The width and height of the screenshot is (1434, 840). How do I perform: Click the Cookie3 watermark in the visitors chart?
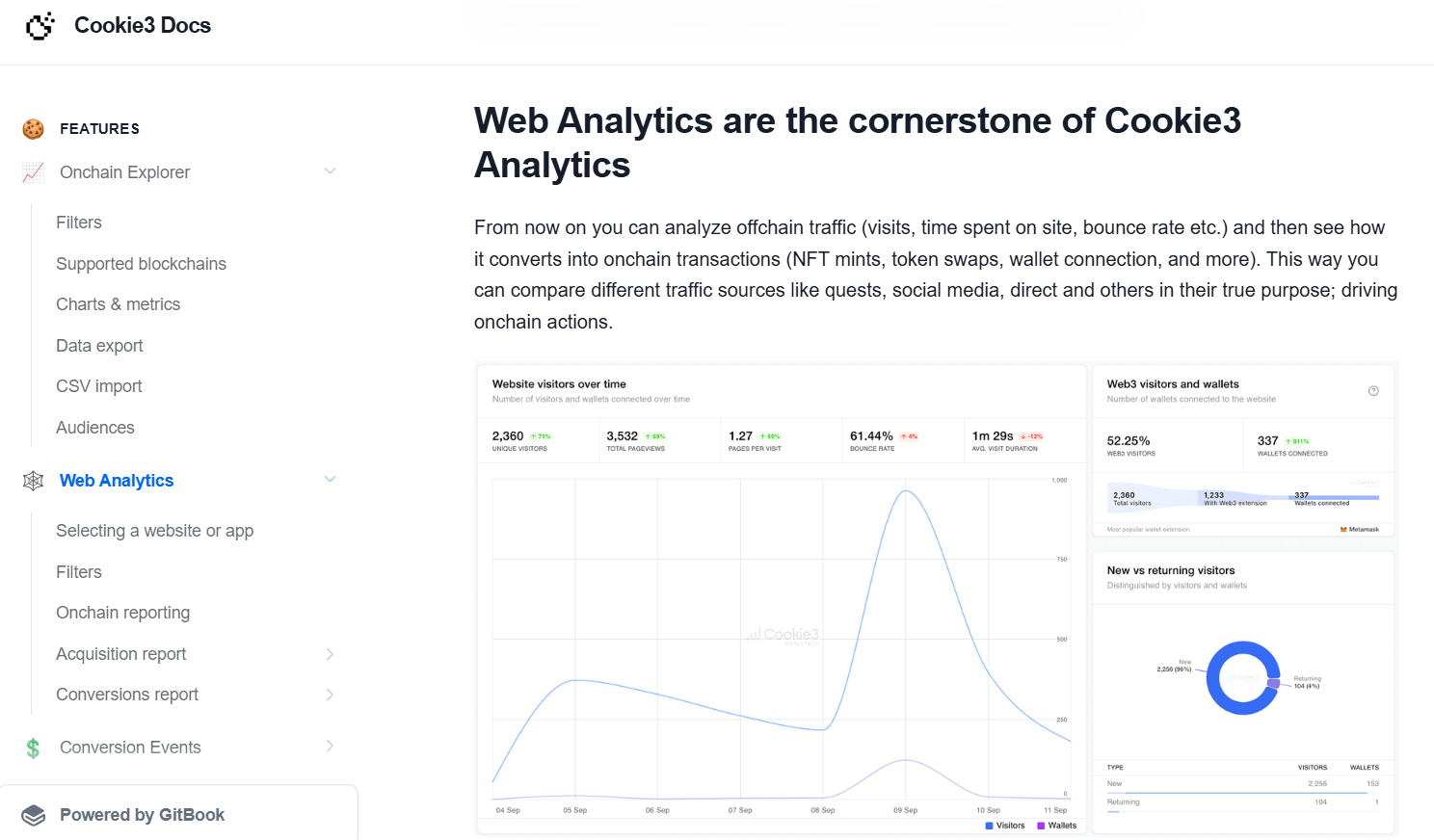[x=783, y=636]
